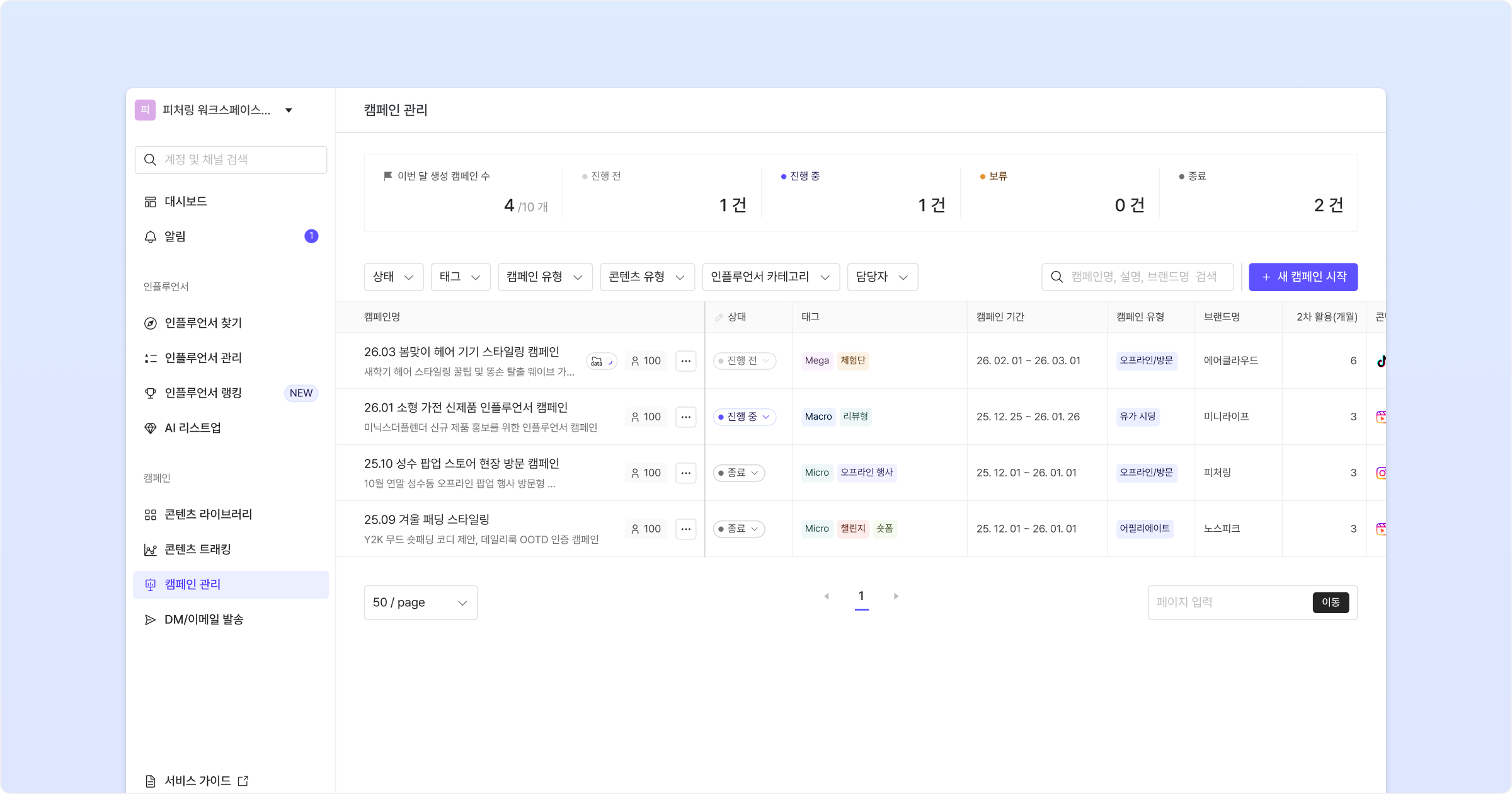1512x794 pixels.
Task: Open the 50 / page selector
Action: tap(420, 602)
